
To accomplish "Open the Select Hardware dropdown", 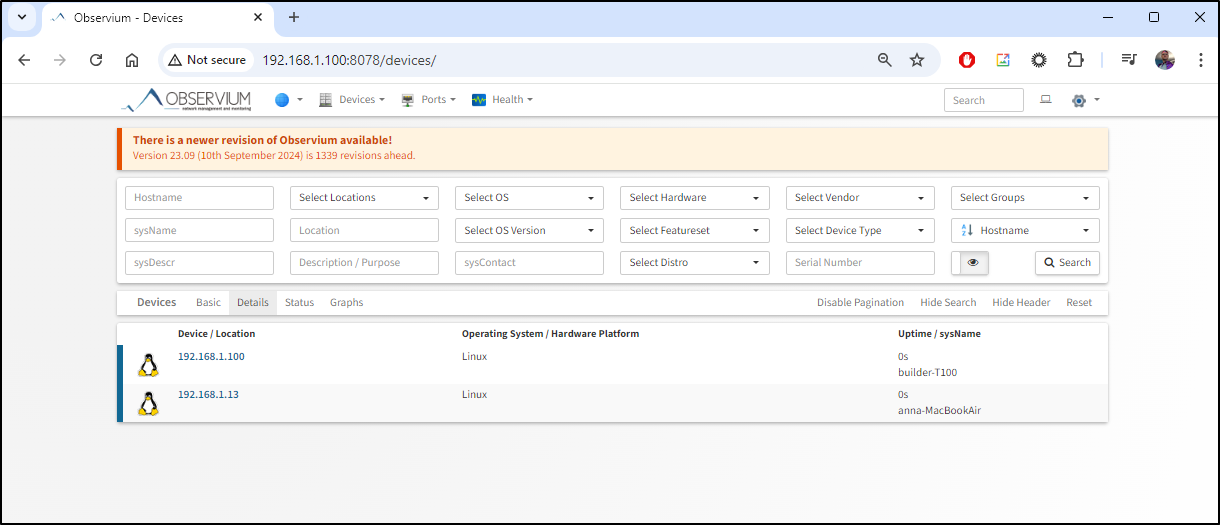I will (x=695, y=198).
